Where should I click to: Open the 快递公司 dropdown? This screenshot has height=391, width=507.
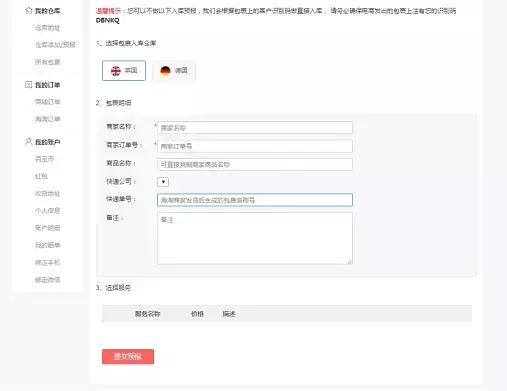click(x=163, y=182)
